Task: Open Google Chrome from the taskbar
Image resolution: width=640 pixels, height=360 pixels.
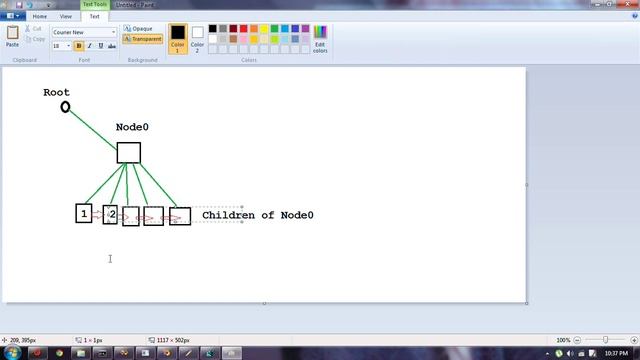Action: click(x=60, y=353)
